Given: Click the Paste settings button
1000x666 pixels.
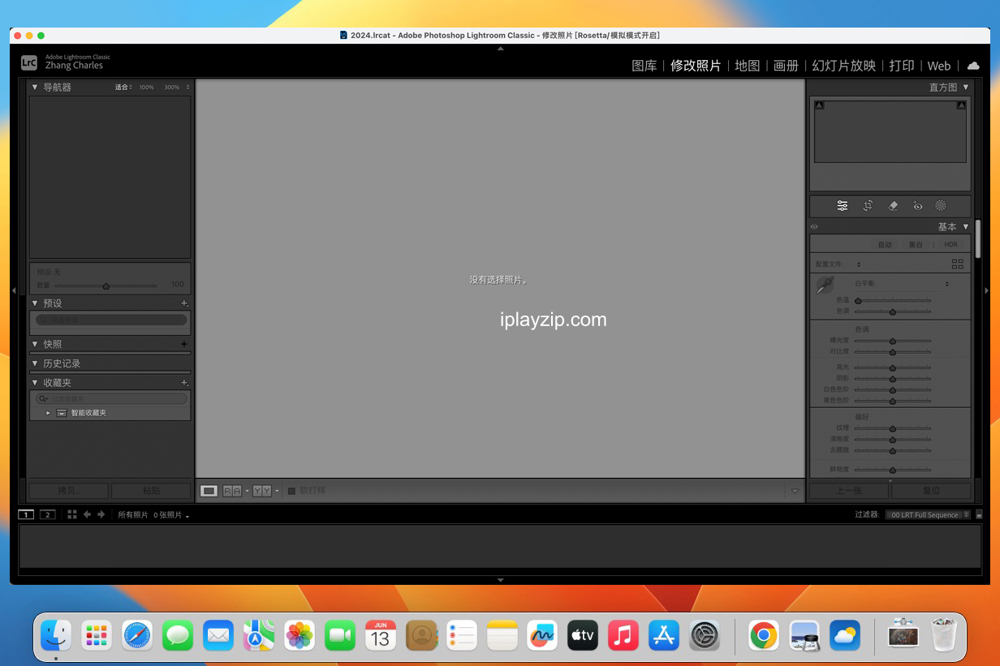Looking at the screenshot, I should (151, 491).
